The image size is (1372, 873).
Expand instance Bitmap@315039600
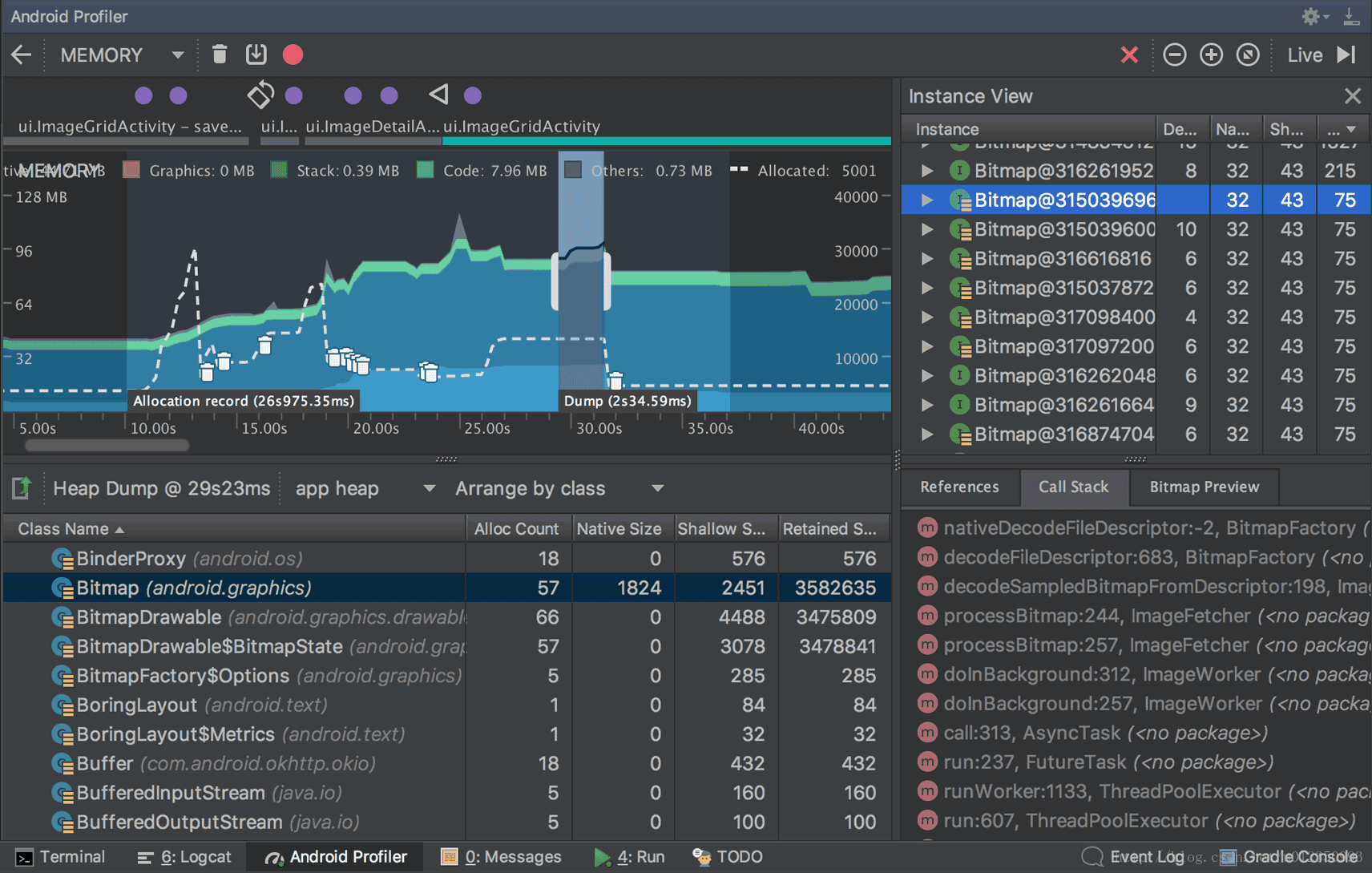(927, 229)
